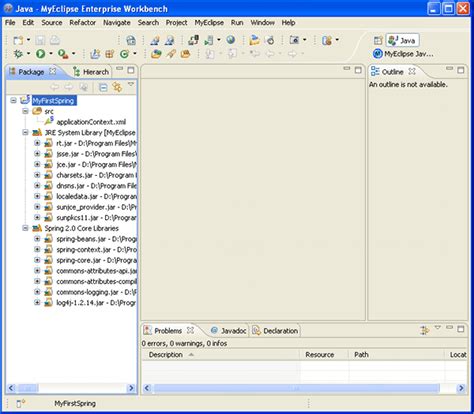Open the Window menu
474x414 pixels.
point(262,23)
